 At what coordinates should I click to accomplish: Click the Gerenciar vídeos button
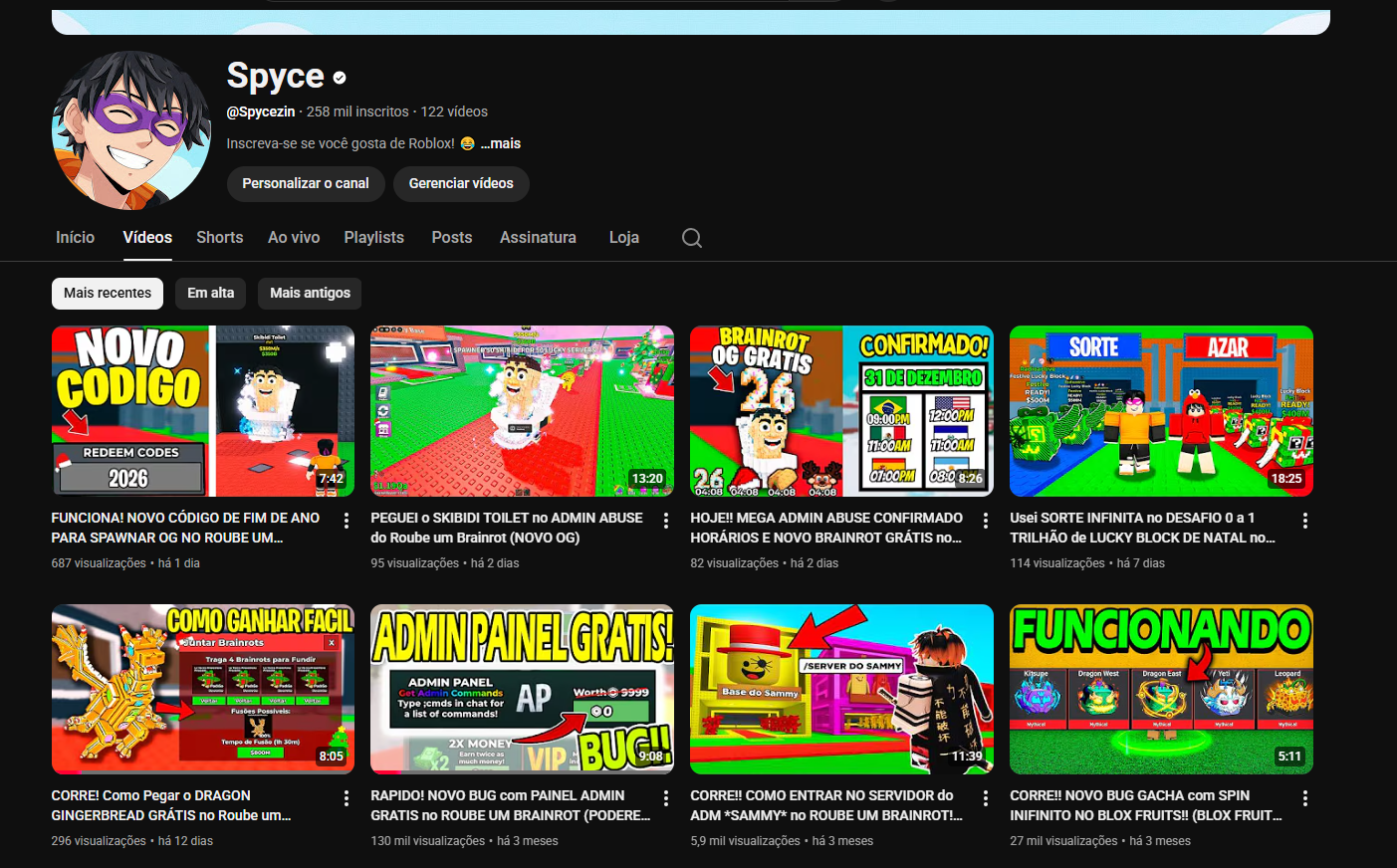[x=461, y=183]
